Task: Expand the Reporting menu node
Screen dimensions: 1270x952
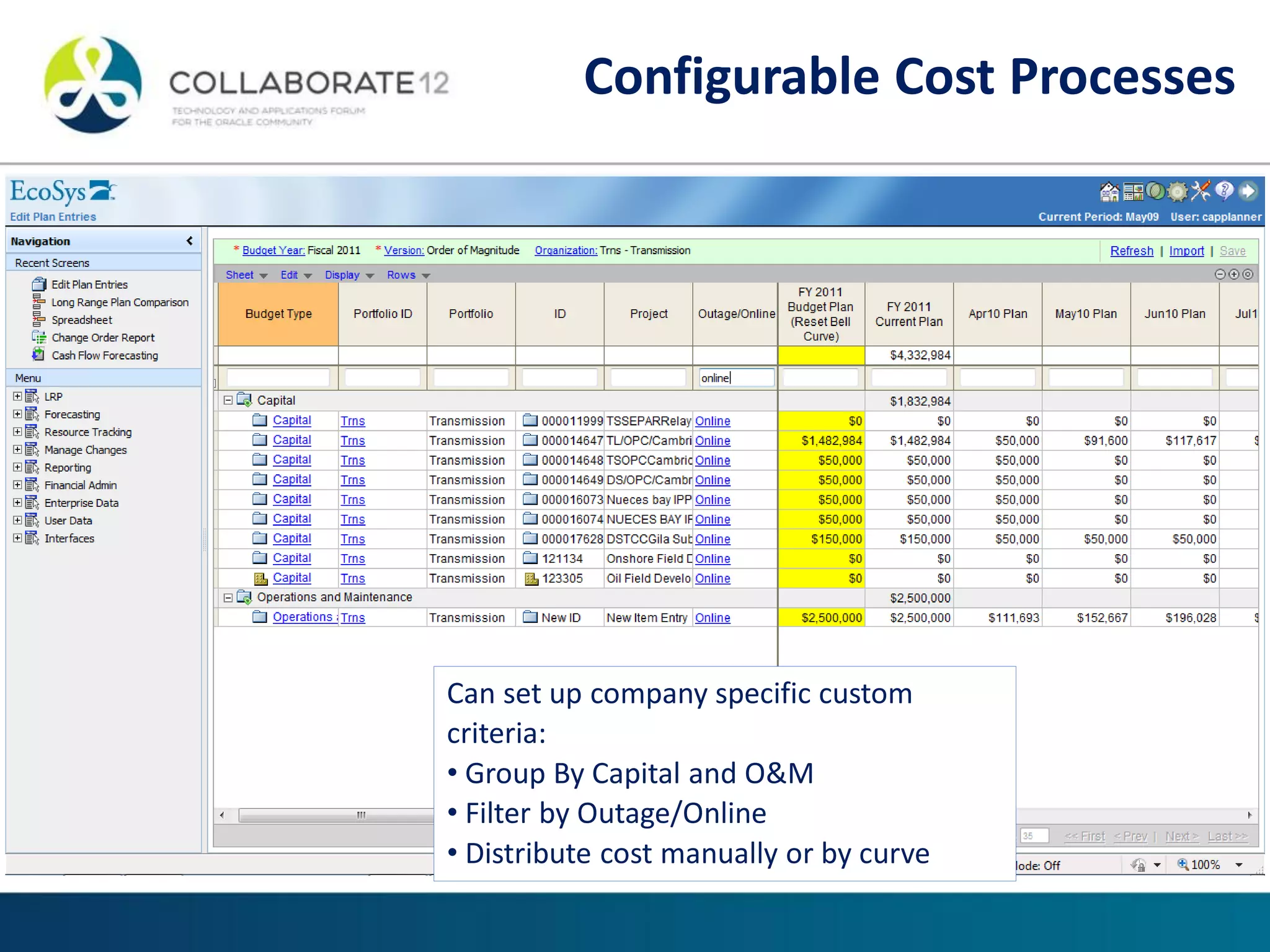Action: (x=17, y=467)
